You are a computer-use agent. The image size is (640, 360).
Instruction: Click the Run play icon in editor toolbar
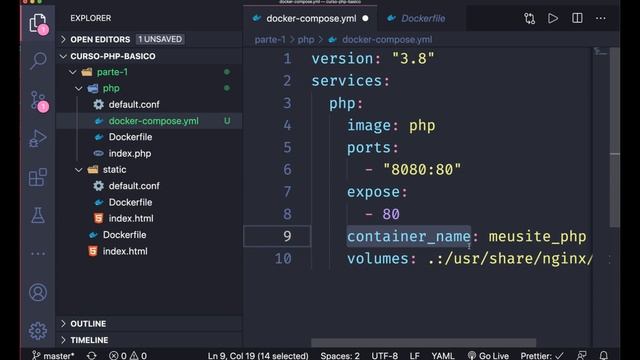pos(553,18)
